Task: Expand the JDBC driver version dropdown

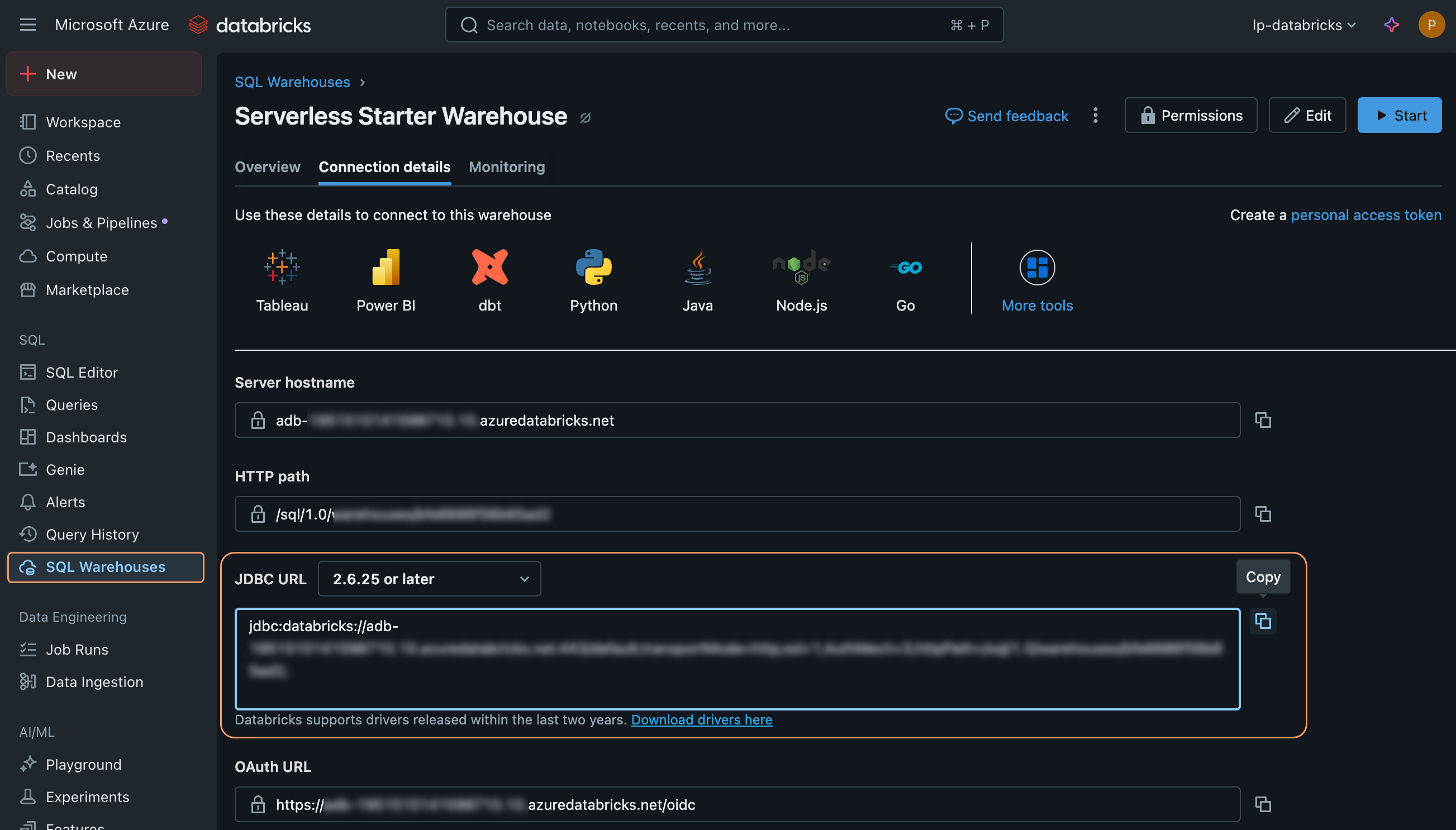Action: [429, 579]
